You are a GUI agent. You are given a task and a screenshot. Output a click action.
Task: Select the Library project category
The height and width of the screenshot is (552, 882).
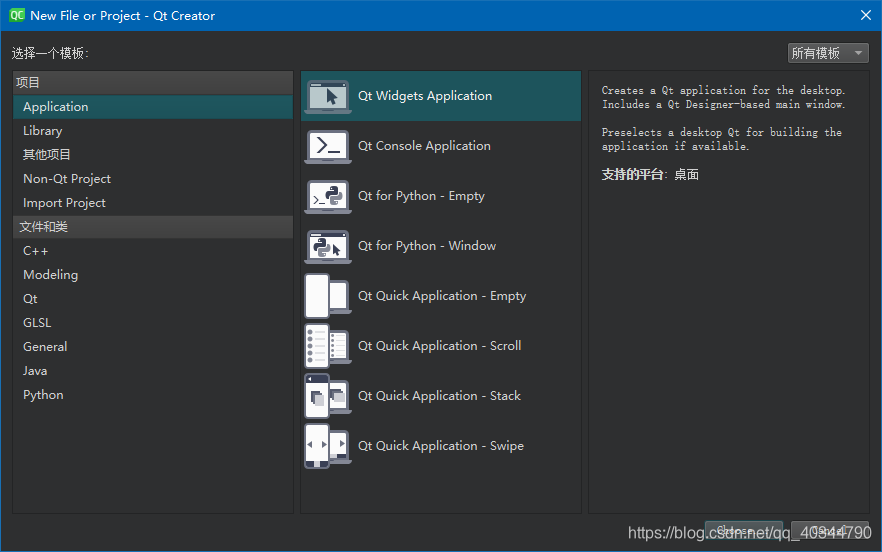(152, 131)
